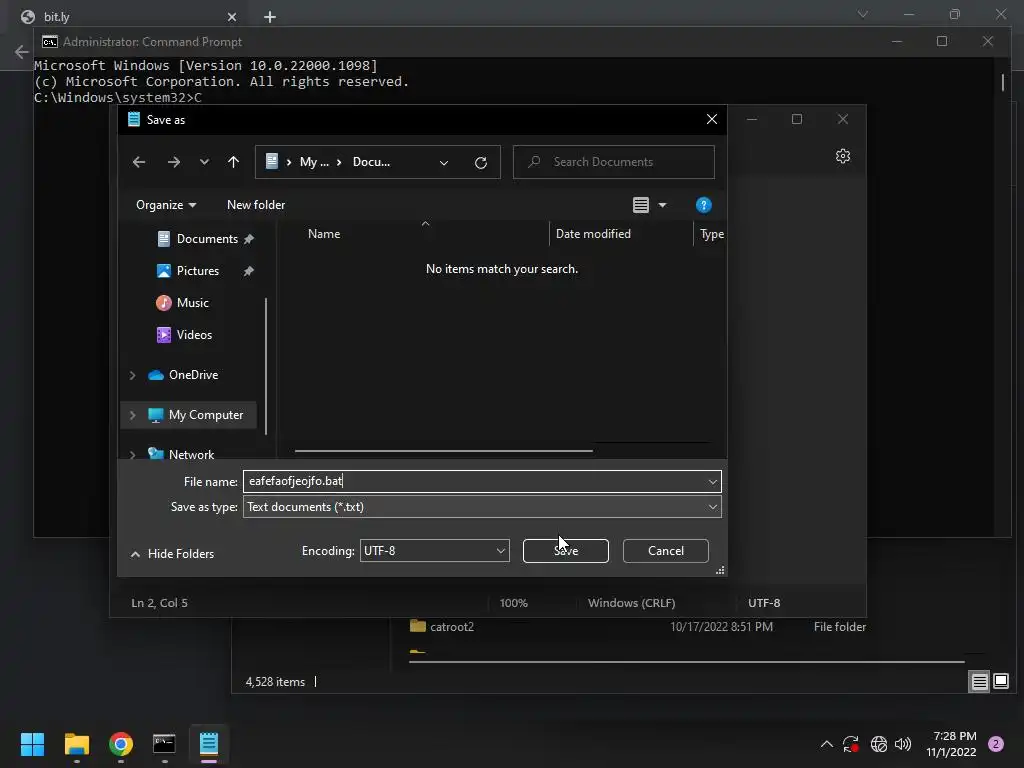This screenshot has width=1024, height=768.
Task: Unpin Pictures using its pin icon
Action: [249, 271]
